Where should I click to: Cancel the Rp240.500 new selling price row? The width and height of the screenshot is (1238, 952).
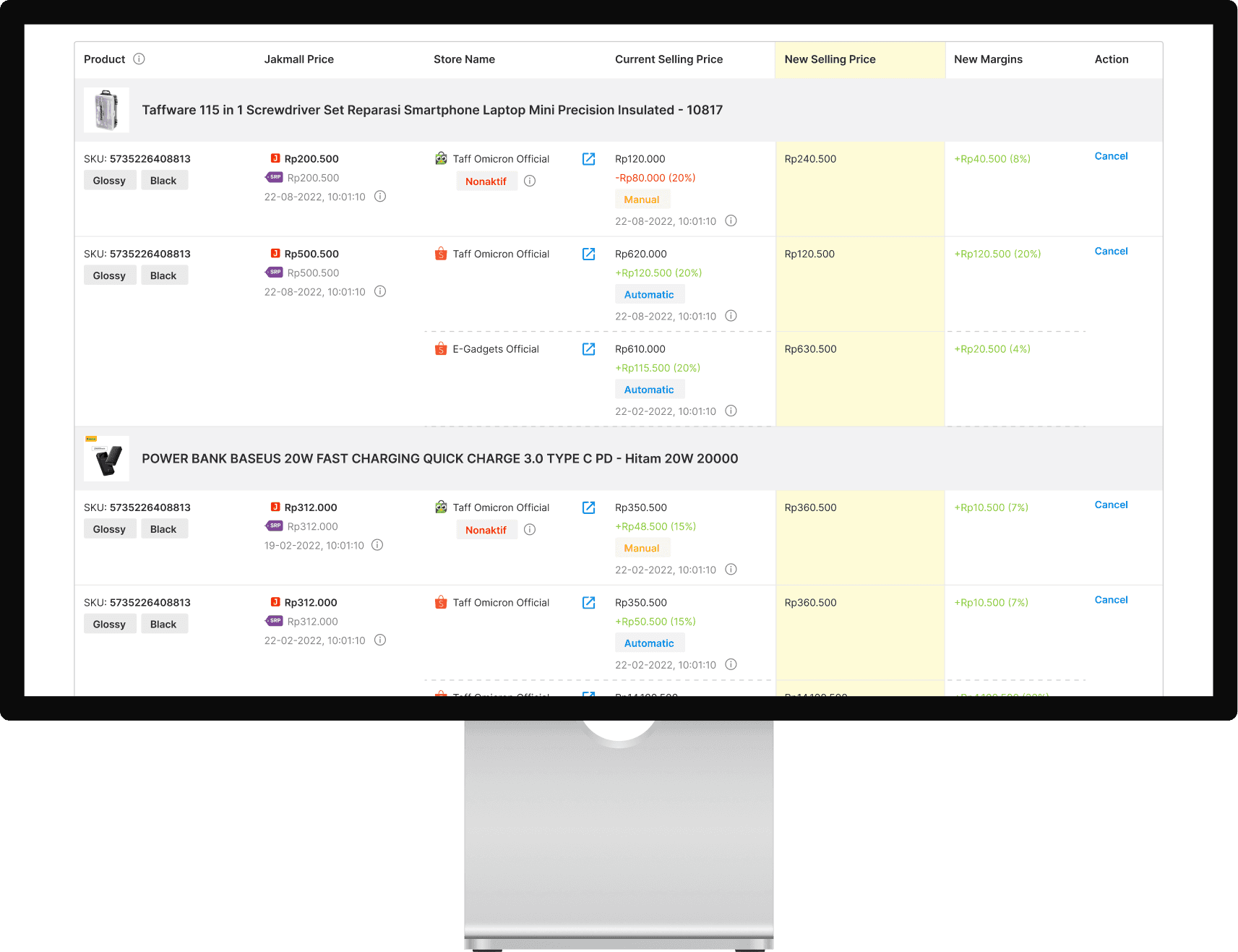pos(1111,156)
